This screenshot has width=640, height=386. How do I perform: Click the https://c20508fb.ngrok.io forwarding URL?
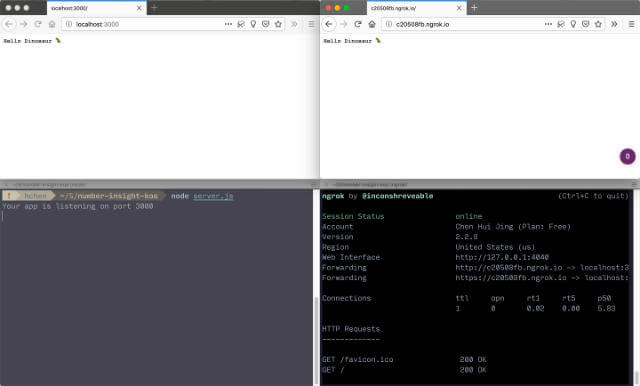tap(511, 278)
